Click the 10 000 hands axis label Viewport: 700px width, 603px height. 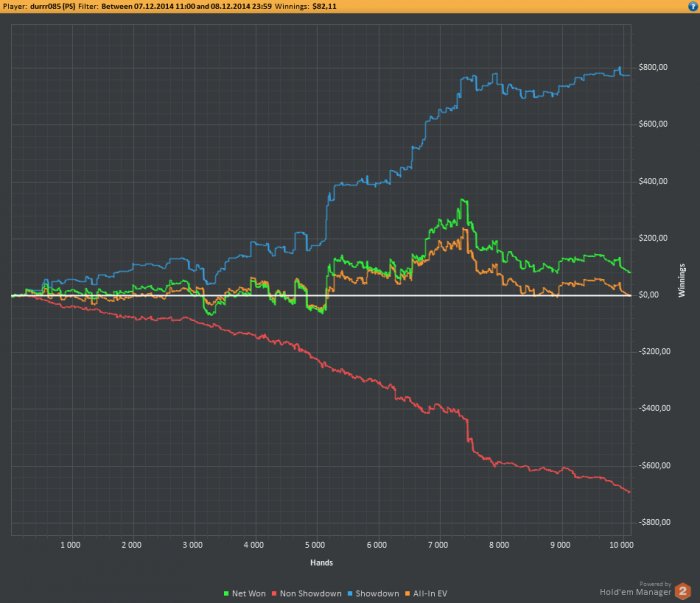[621, 545]
